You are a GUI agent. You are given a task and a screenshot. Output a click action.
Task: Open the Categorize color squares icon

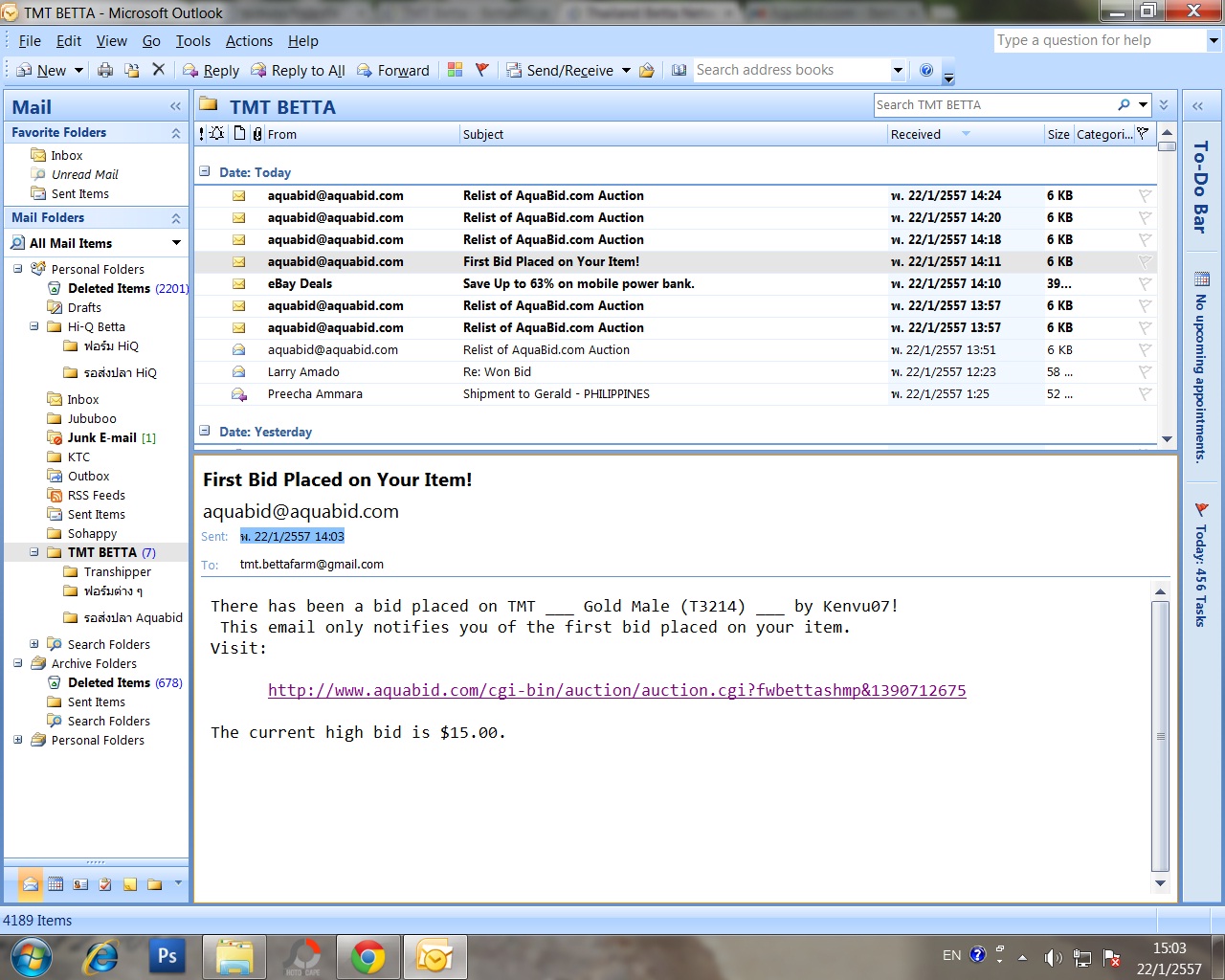pos(456,70)
